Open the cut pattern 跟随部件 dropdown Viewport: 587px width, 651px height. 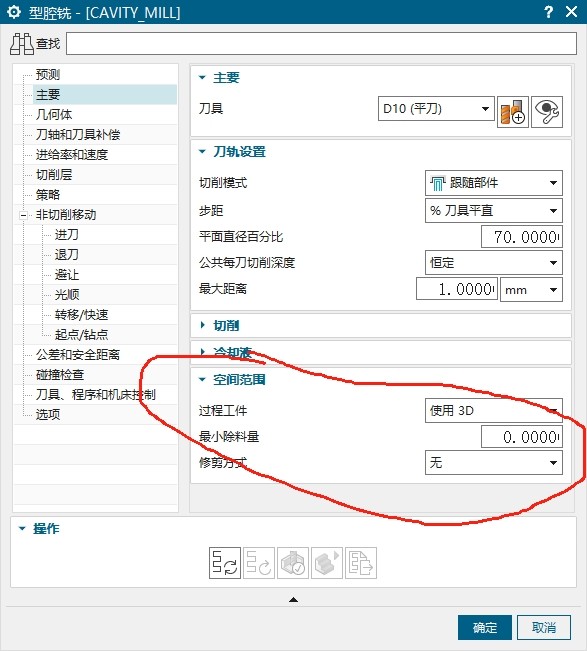(x=494, y=183)
